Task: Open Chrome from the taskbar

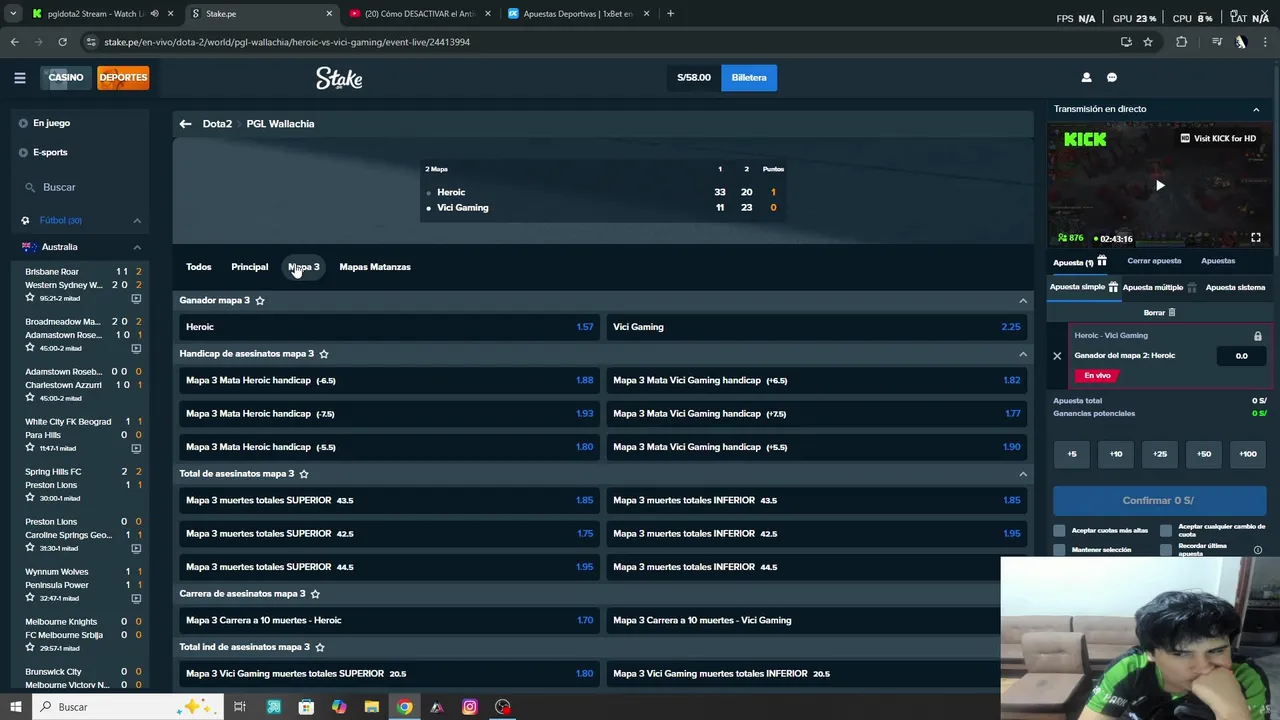Action: [x=404, y=707]
